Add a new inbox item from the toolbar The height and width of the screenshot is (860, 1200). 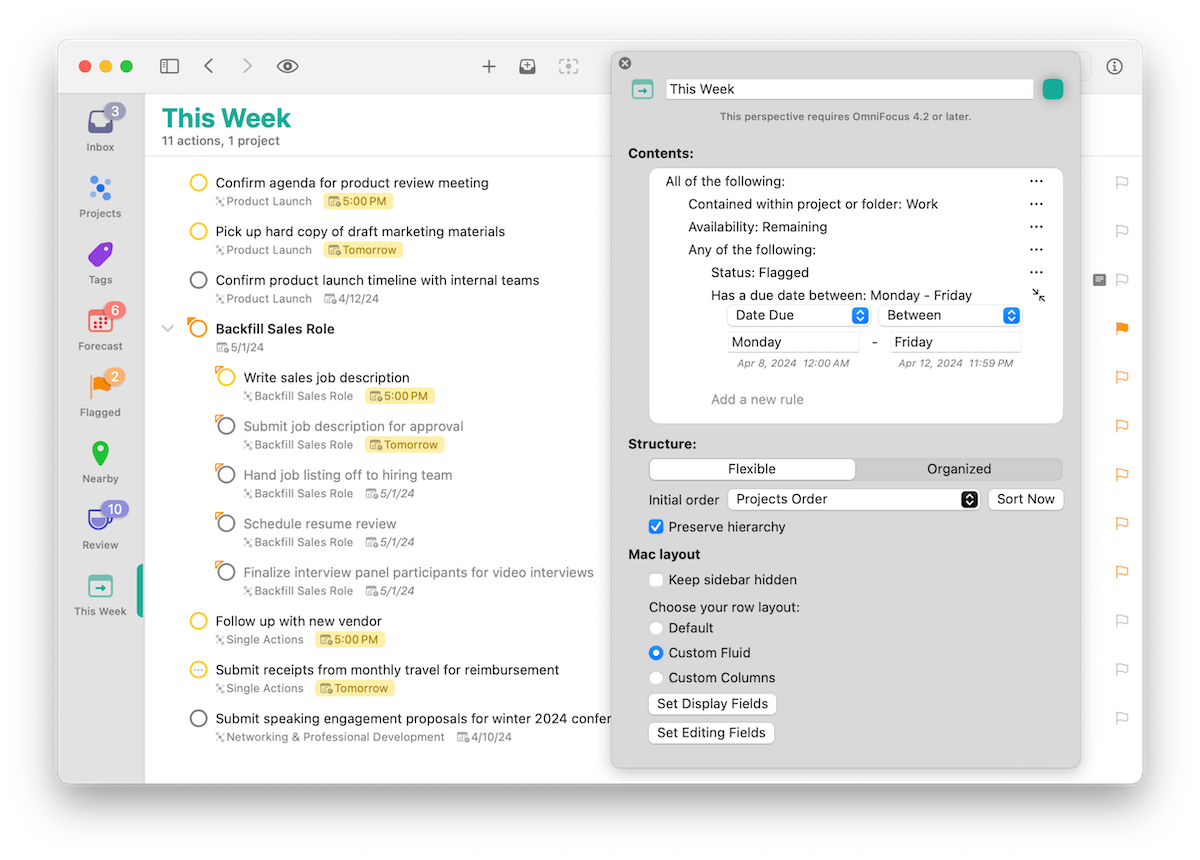pyautogui.click(x=527, y=66)
